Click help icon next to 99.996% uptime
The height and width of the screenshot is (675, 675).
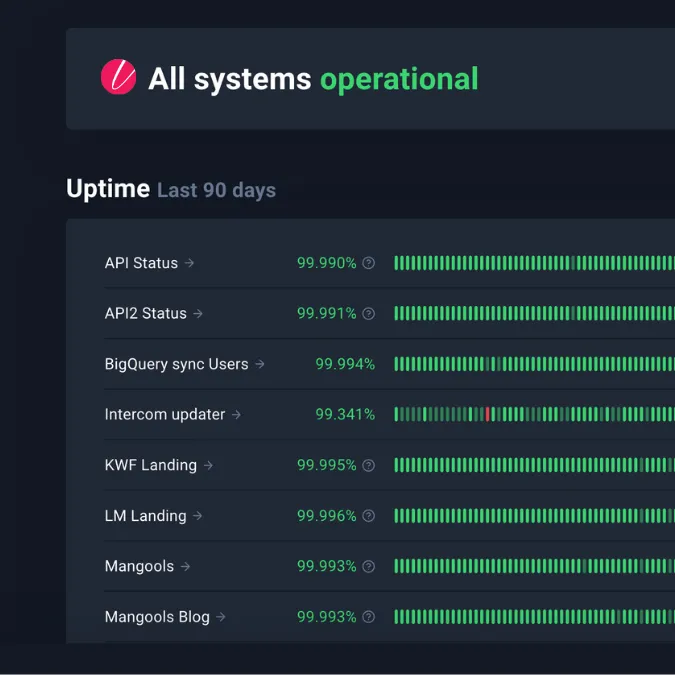pos(368,515)
